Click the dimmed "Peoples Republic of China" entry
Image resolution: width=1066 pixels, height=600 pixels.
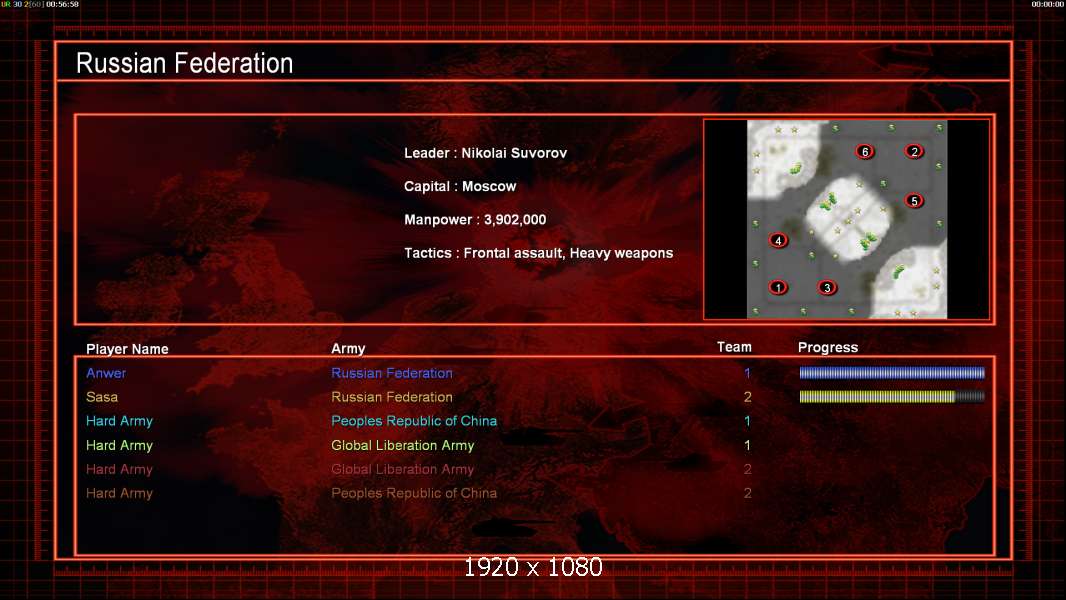[x=414, y=493]
